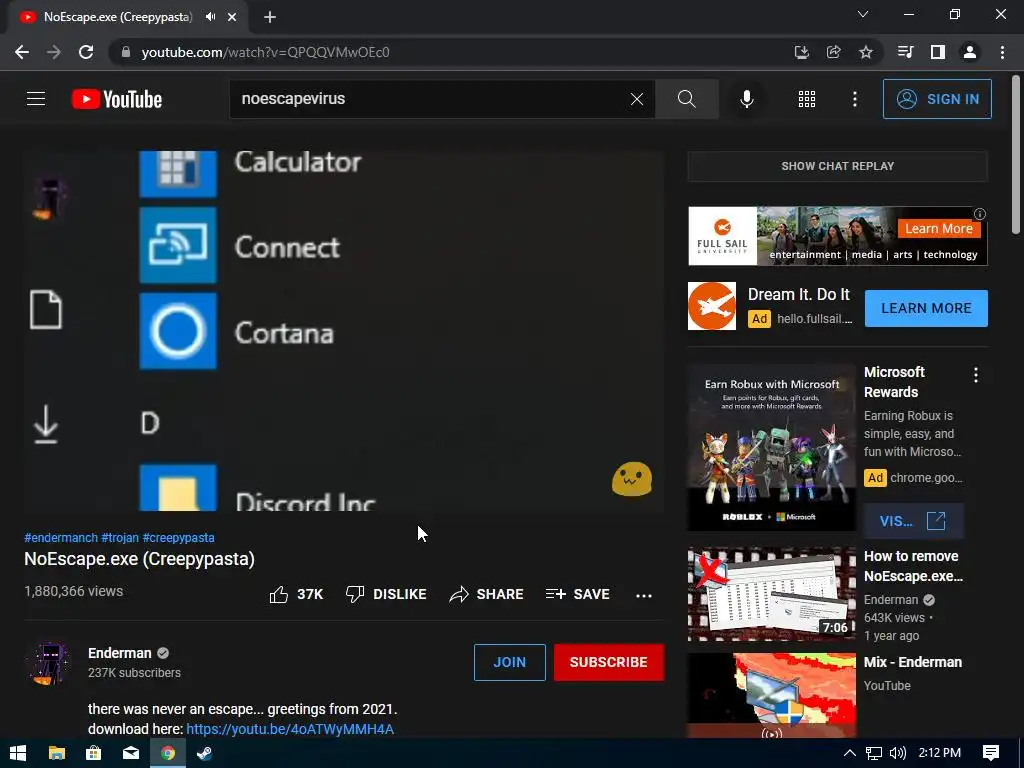Viewport: 1024px width, 768px height.
Task: Open the Enderman channel name link
Action: (120, 653)
